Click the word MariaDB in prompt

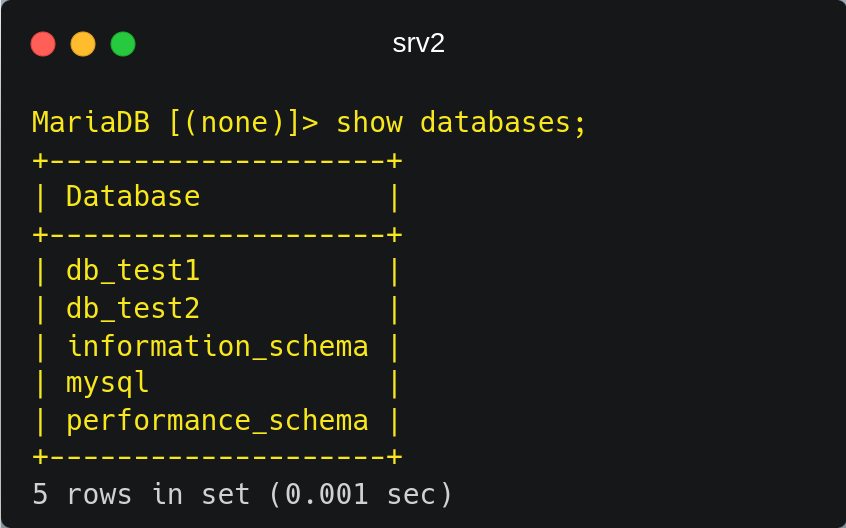click(x=91, y=123)
